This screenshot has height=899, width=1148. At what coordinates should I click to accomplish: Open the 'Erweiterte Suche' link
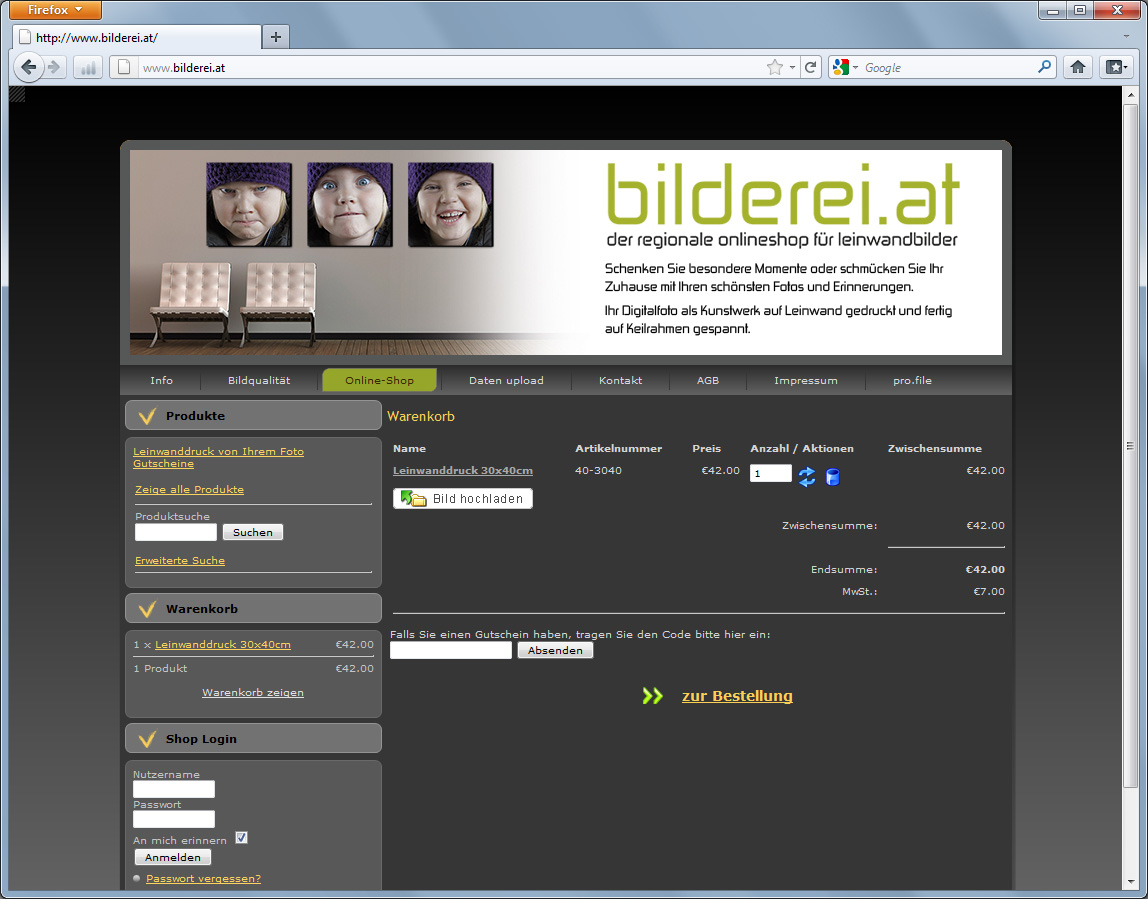180,561
